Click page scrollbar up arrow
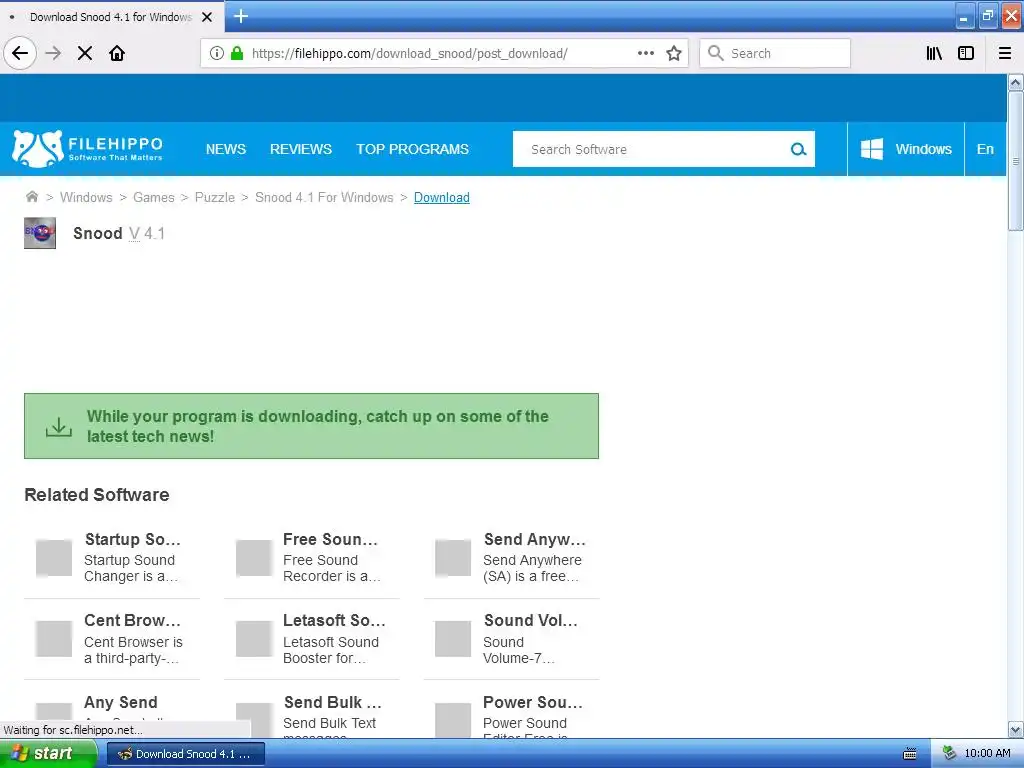Screen dimensions: 1024x768 (1015, 82)
